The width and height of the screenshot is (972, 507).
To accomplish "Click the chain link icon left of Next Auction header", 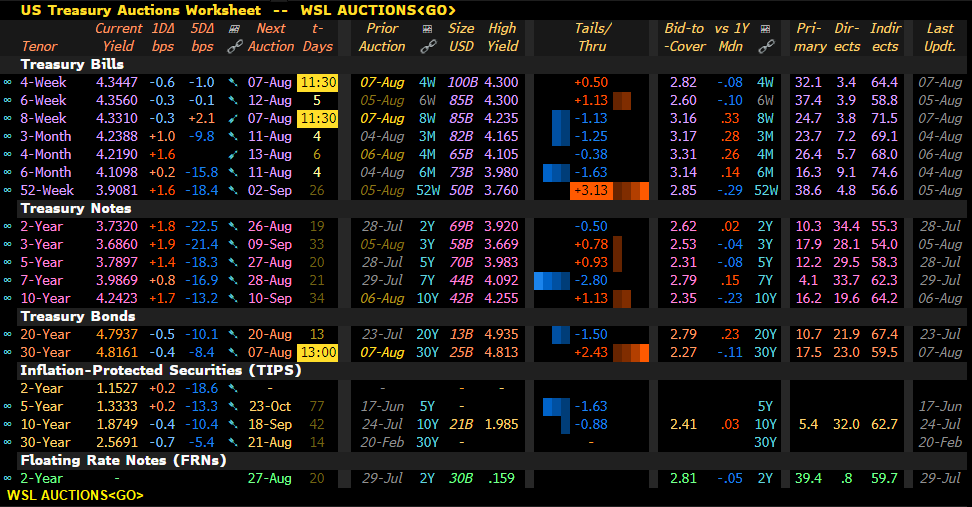I will [234, 46].
